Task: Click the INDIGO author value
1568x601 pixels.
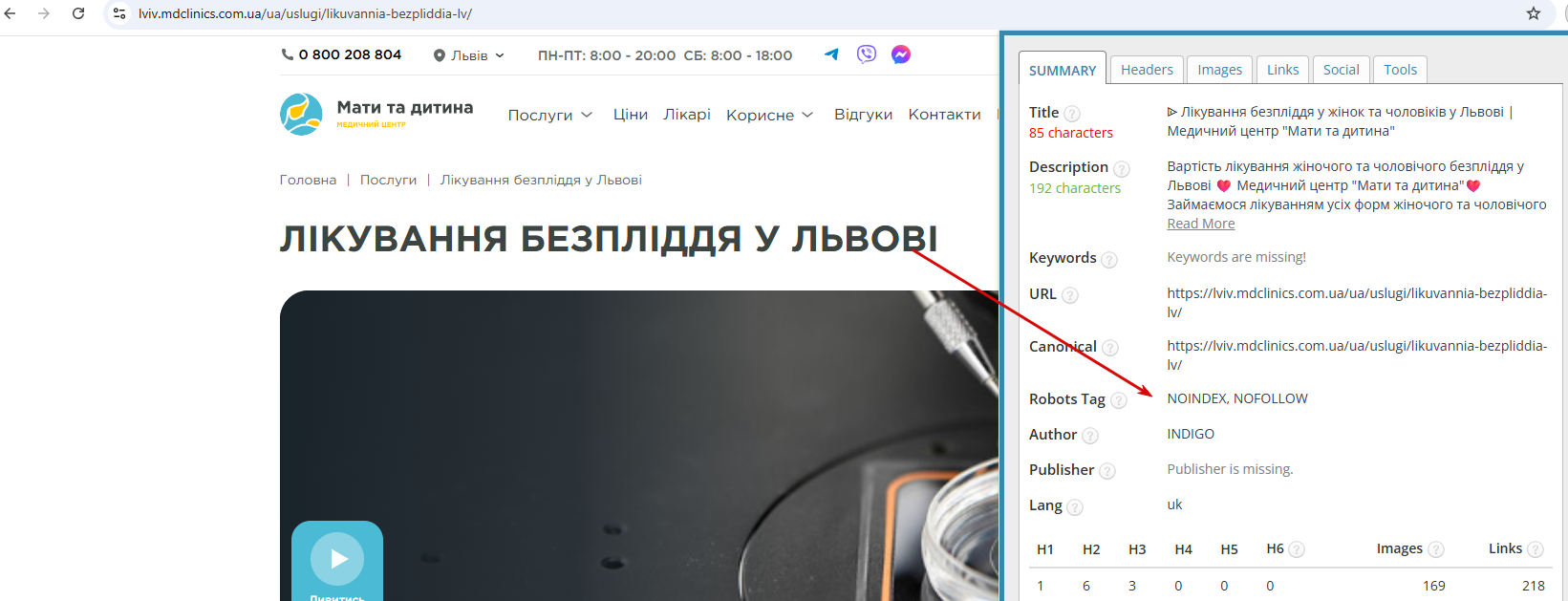Action: [1191, 434]
